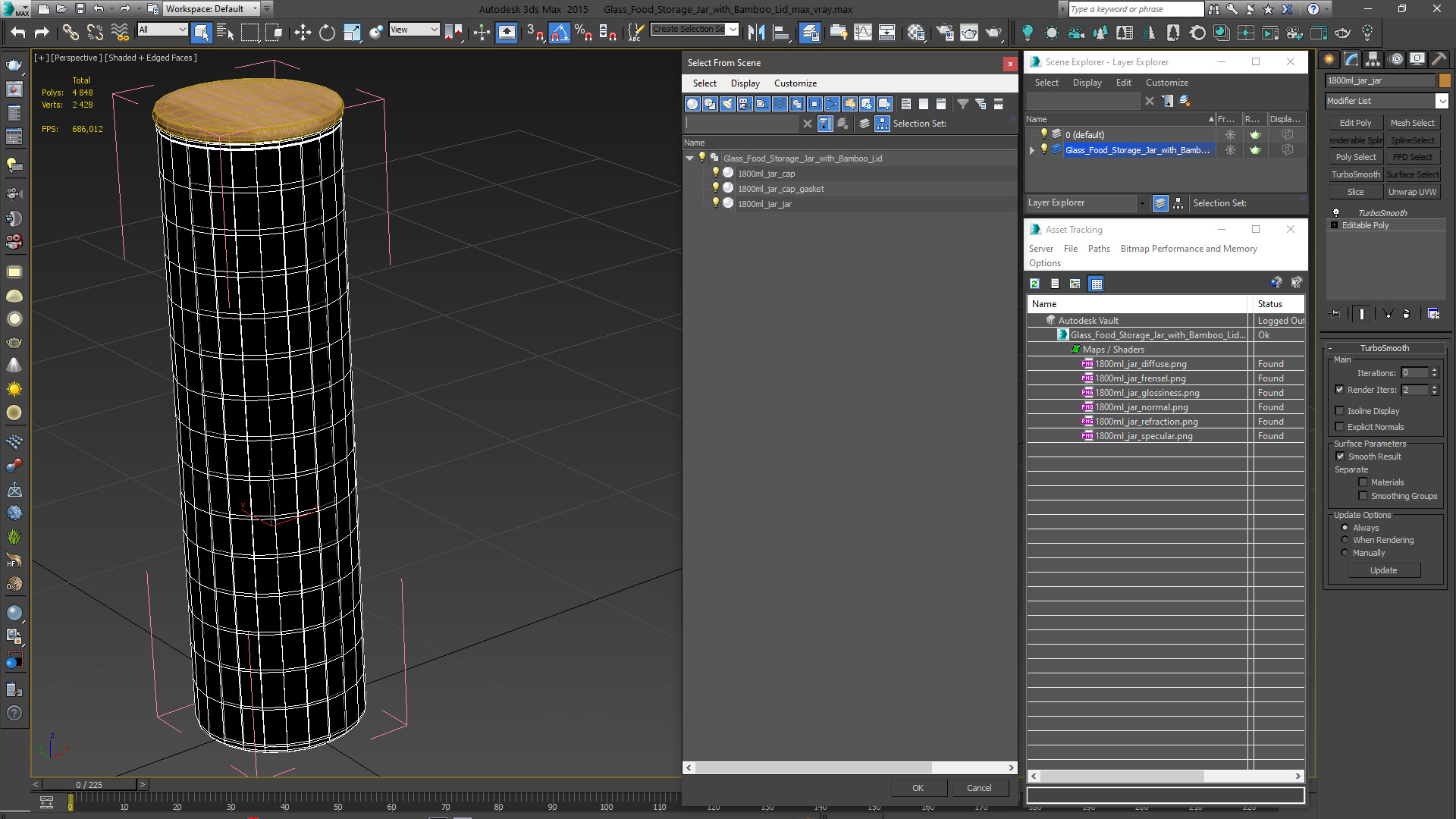
Task: Click the Undo arrow in main toolbar
Action: point(18,32)
